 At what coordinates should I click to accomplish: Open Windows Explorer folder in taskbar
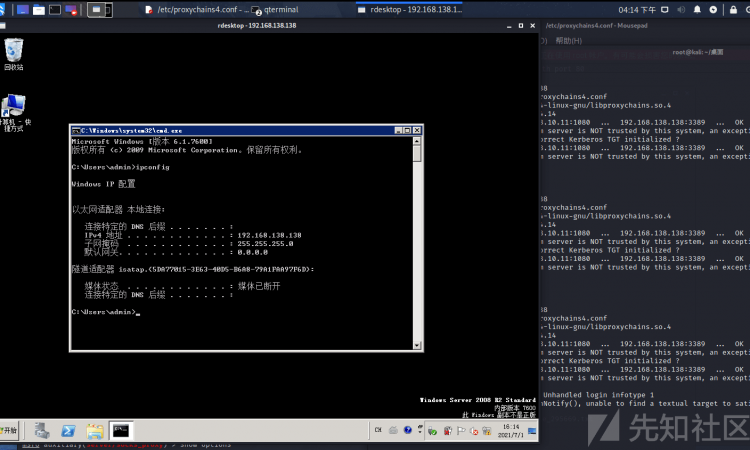point(95,431)
